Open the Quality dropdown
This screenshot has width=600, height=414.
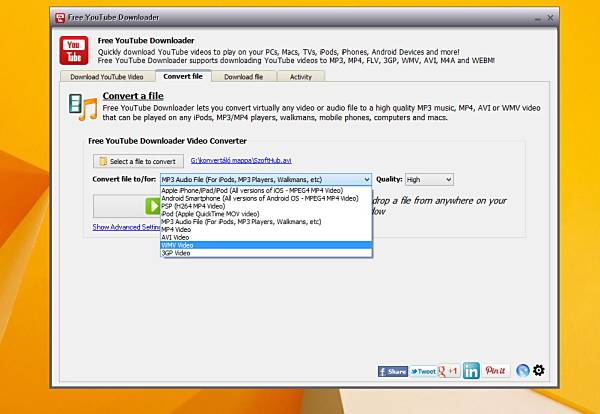(x=429, y=179)
